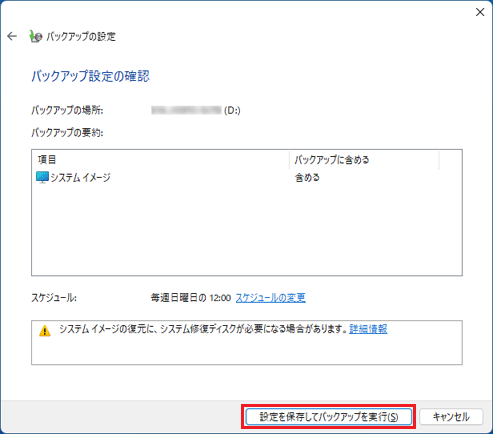
Task: Click the yellow warning triangle icon
Action: click(45, 331)
